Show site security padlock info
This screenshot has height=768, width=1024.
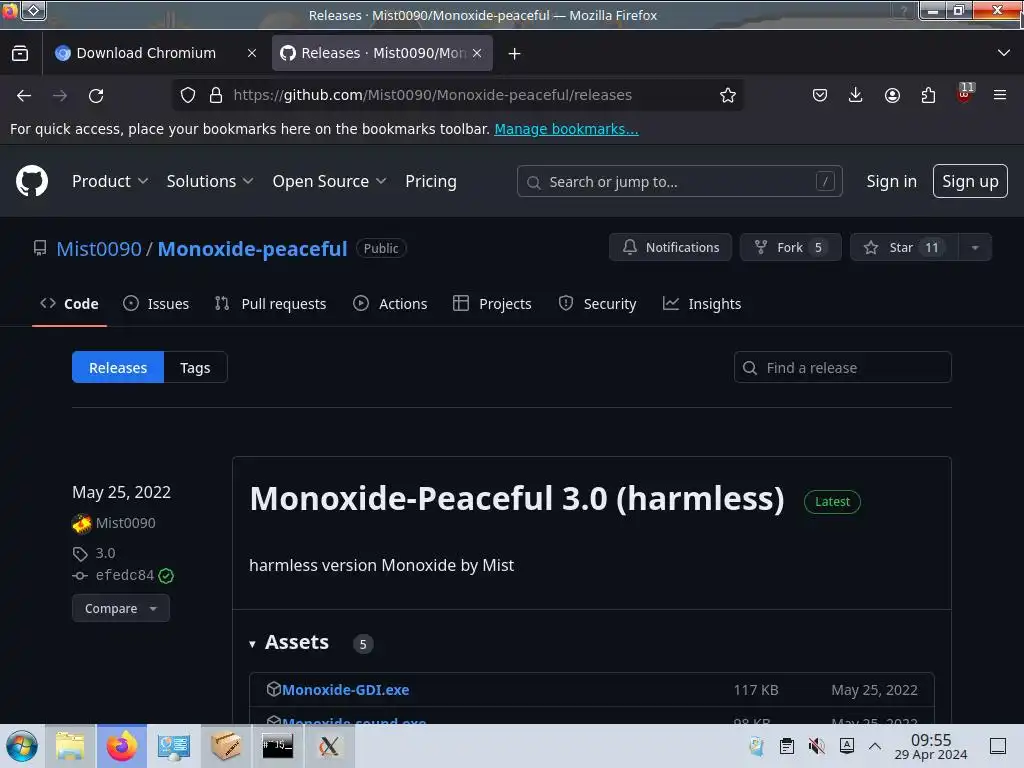click(216, 95)
